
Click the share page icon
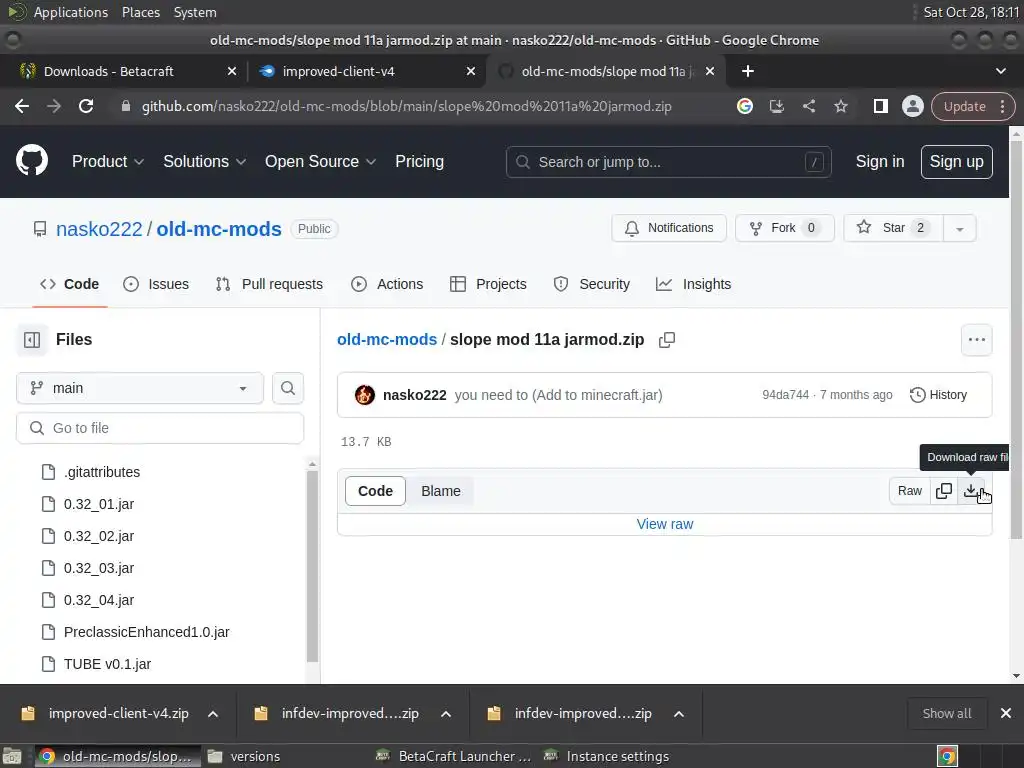click(x=808, y=106)
